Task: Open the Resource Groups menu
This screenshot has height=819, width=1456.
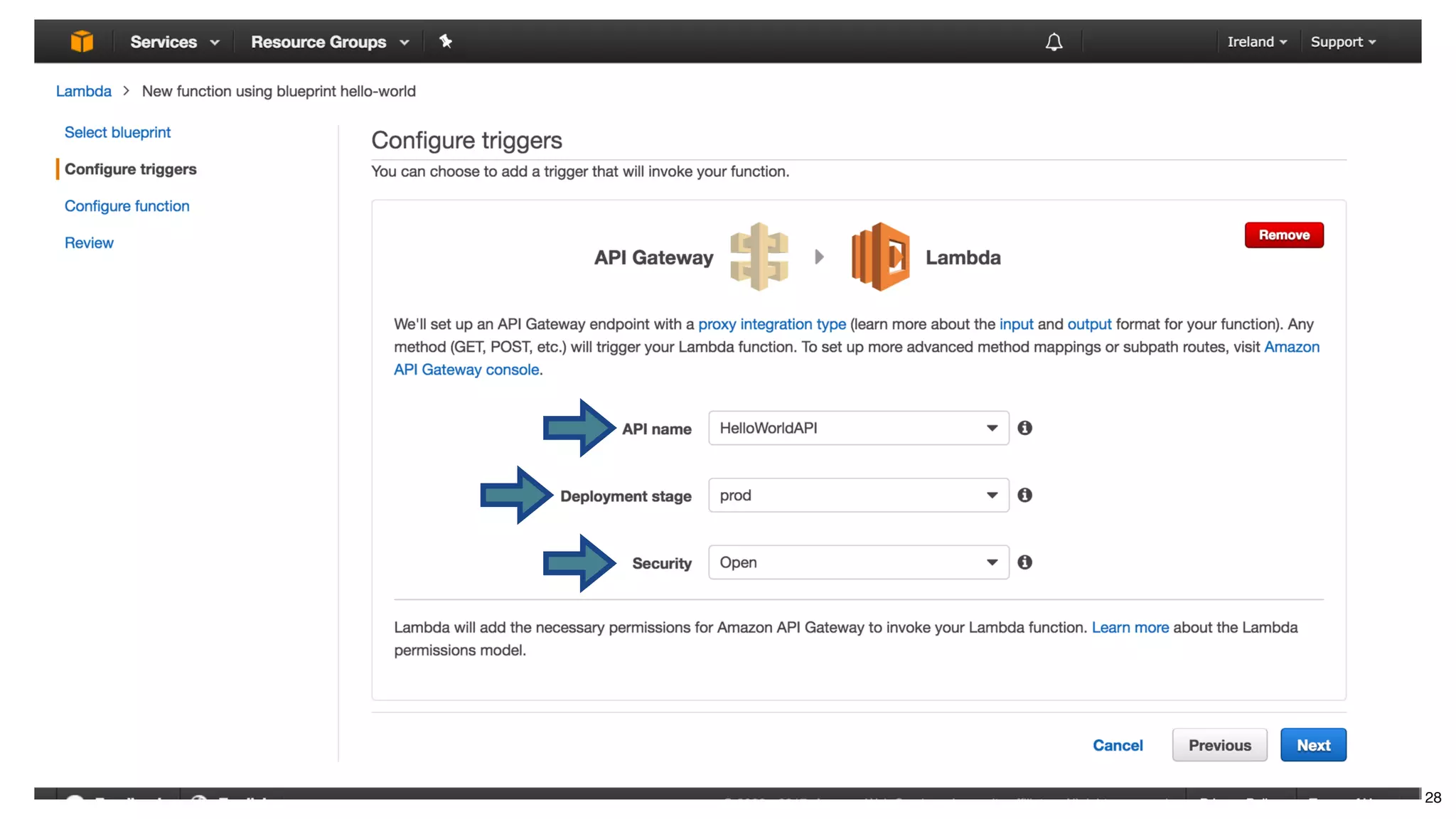Action: coord(330,42)
